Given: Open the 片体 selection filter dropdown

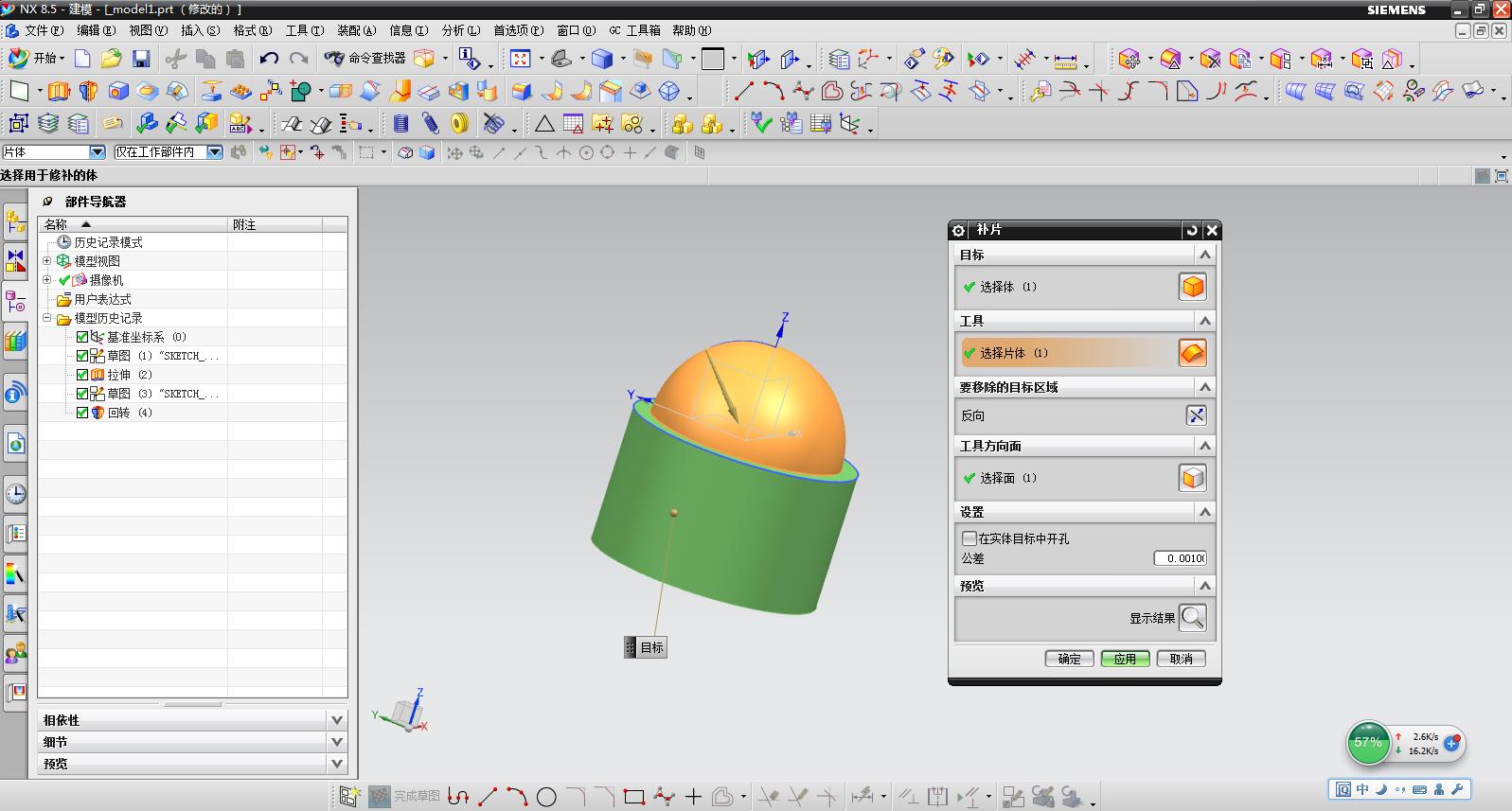Looking at the screenshot, I should click(97, 152).
